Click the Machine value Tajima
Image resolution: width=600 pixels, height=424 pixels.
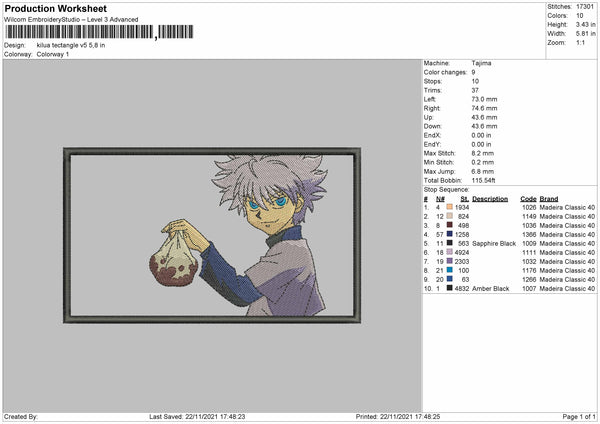pyautogui.click(x=481, y=63)
